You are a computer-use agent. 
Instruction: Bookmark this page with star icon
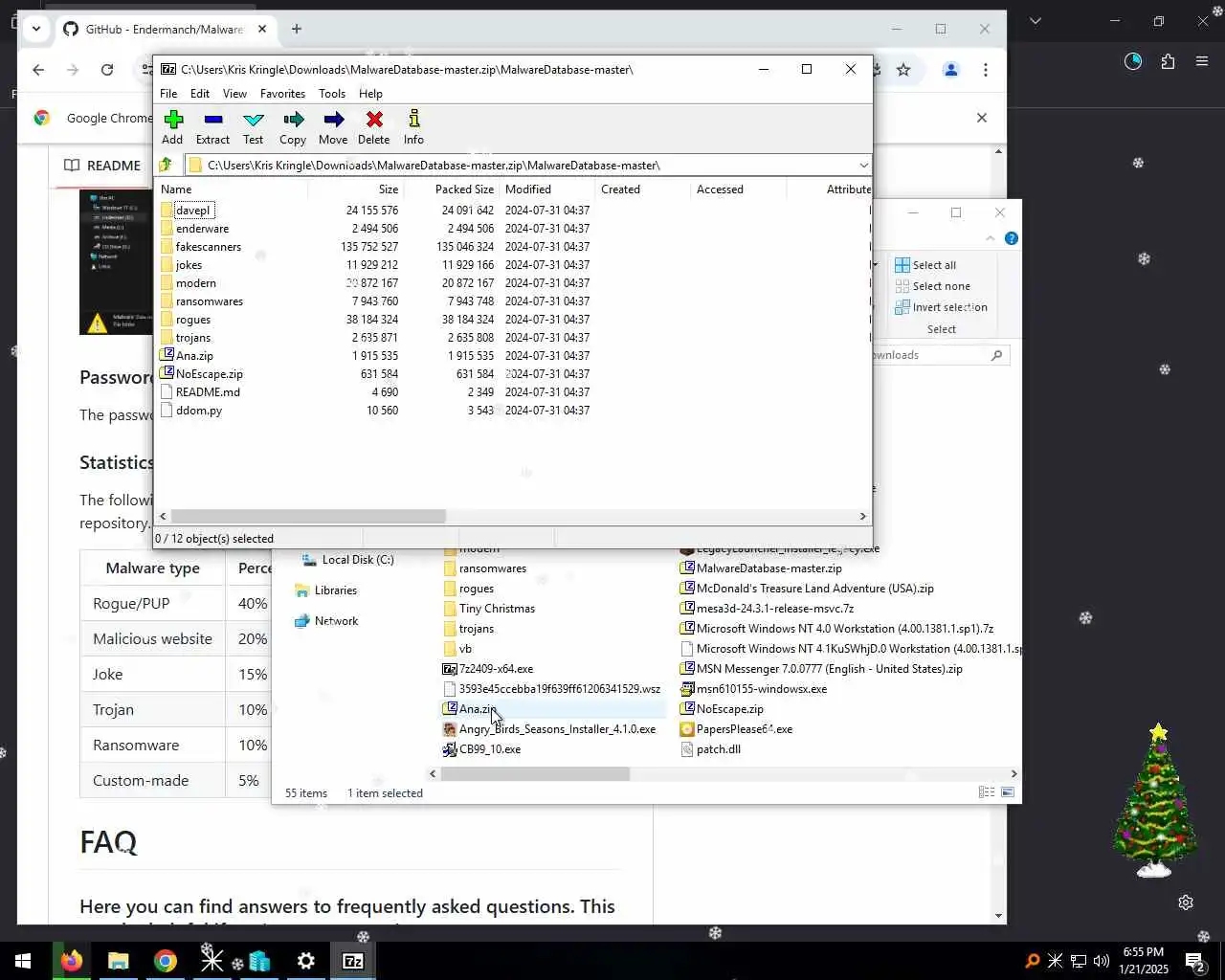[903, 70]
